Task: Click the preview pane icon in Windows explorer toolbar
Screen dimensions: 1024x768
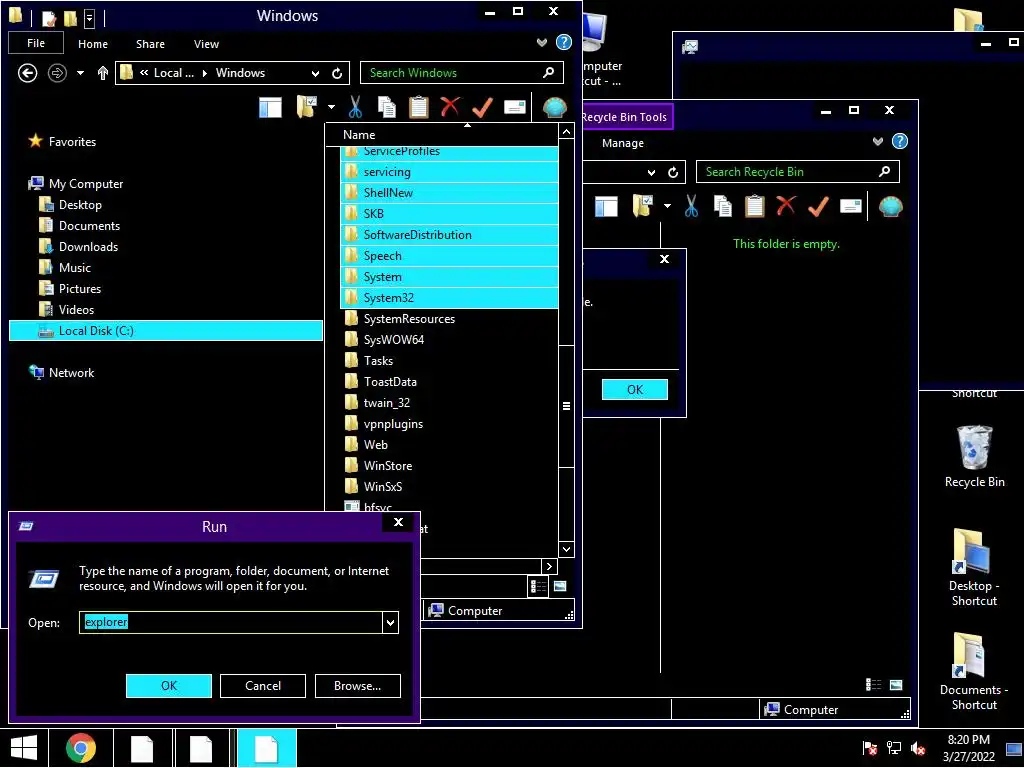Action: [x=270, y=107]
